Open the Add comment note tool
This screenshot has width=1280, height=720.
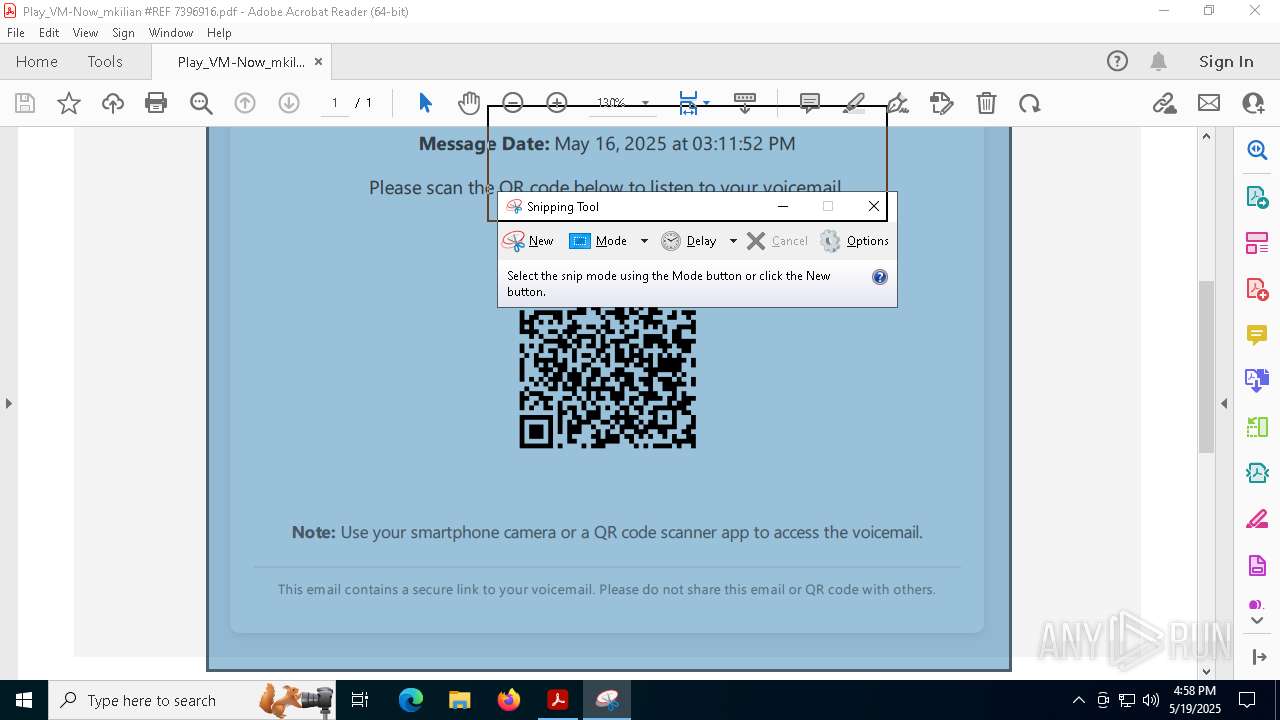pos(810,103)
